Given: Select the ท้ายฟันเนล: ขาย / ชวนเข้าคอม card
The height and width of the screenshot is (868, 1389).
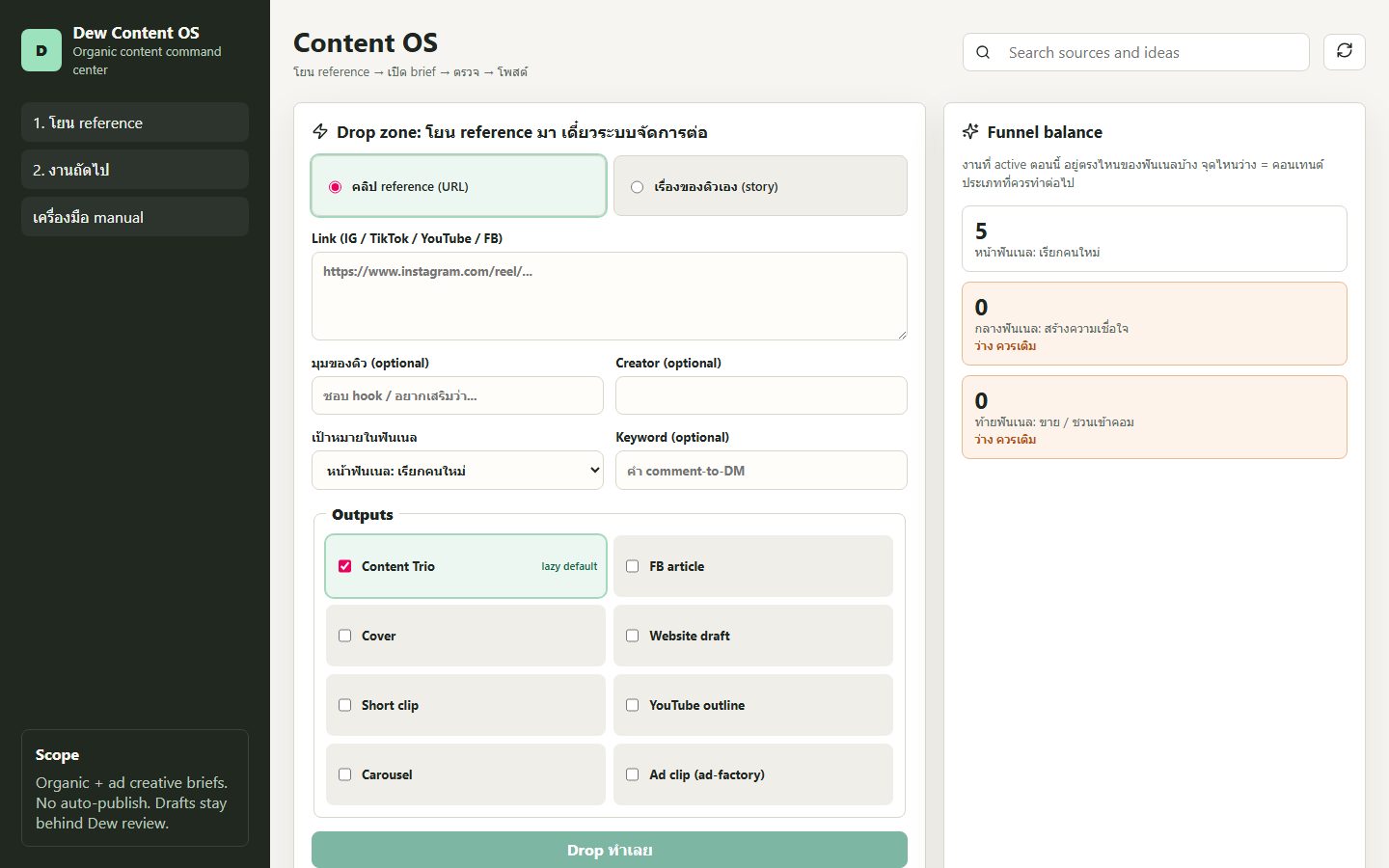Looking at the screenshot, I should [1155, 418].
